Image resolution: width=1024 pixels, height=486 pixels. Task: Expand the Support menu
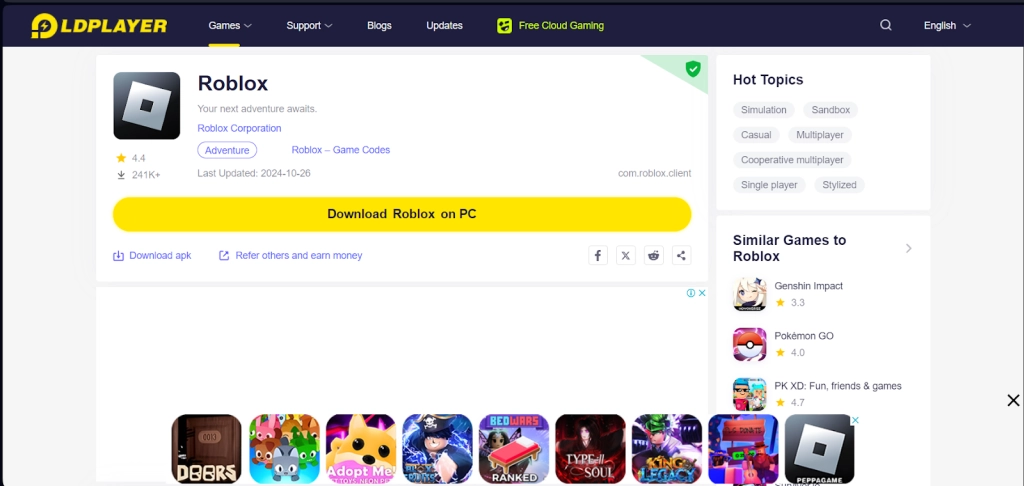pos(310,25)
